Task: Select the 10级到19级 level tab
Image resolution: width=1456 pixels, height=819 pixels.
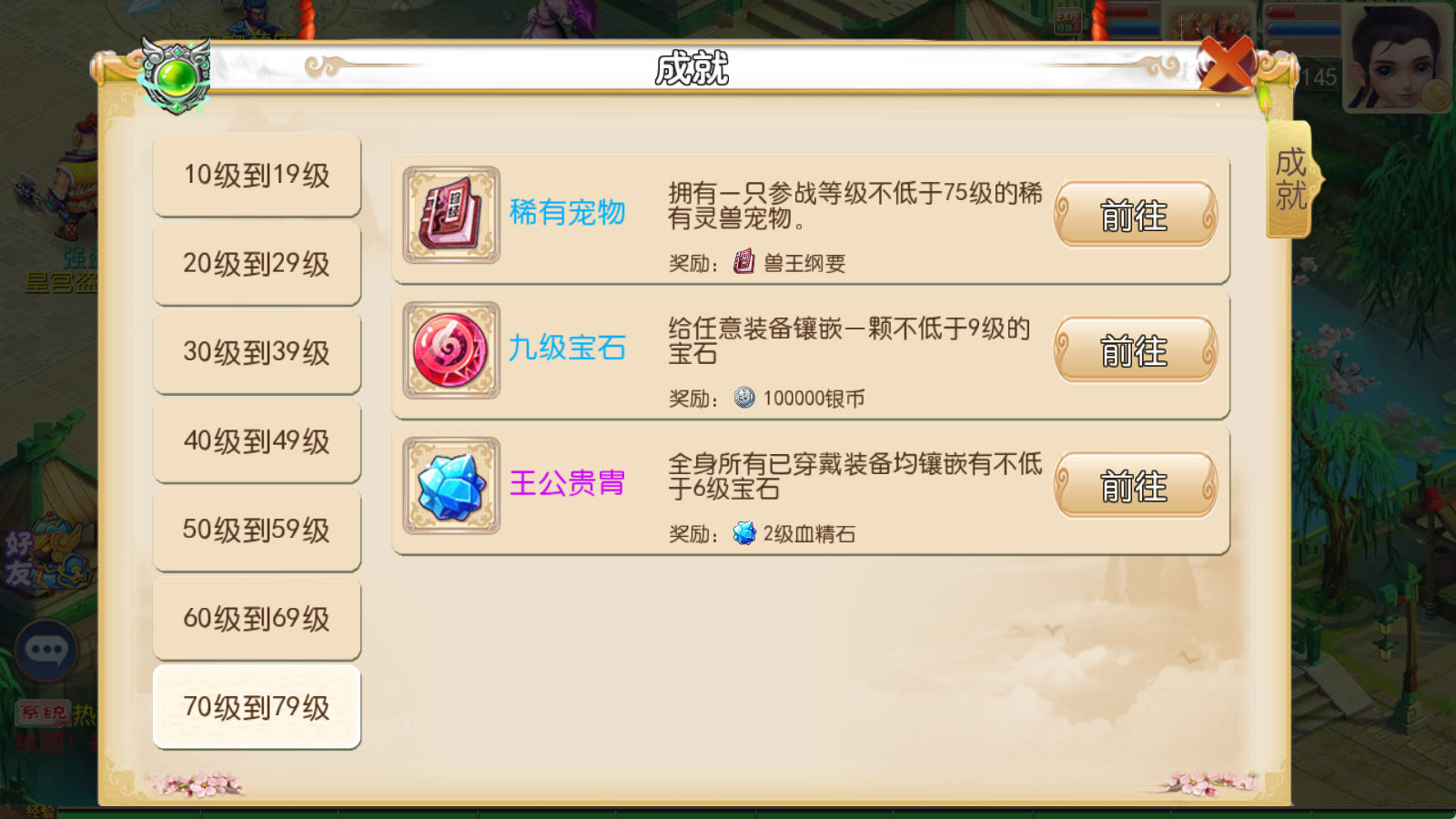Action: tap(257, 175)
